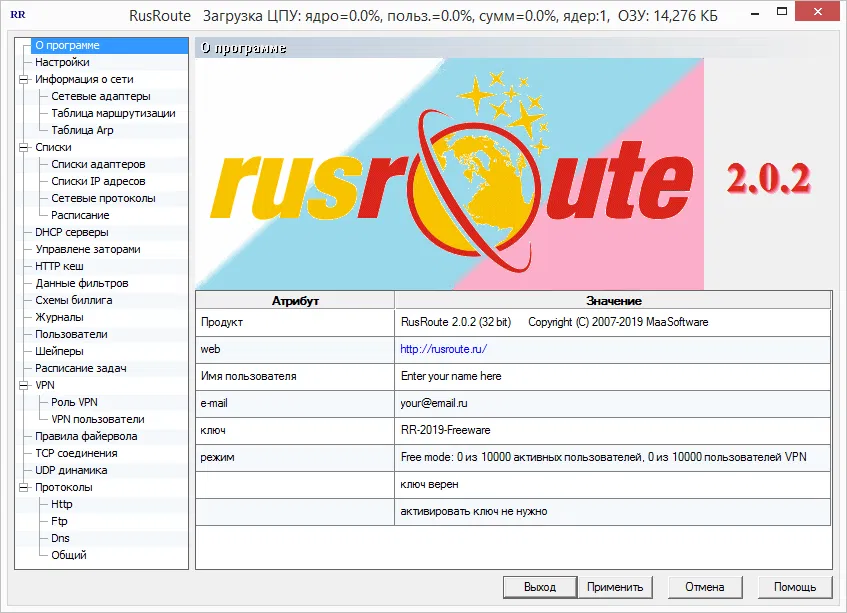Collapse the Информация о сети tree node
This screenshot has height=613, width=847.
pyautogui.click(x=23, y=79)
